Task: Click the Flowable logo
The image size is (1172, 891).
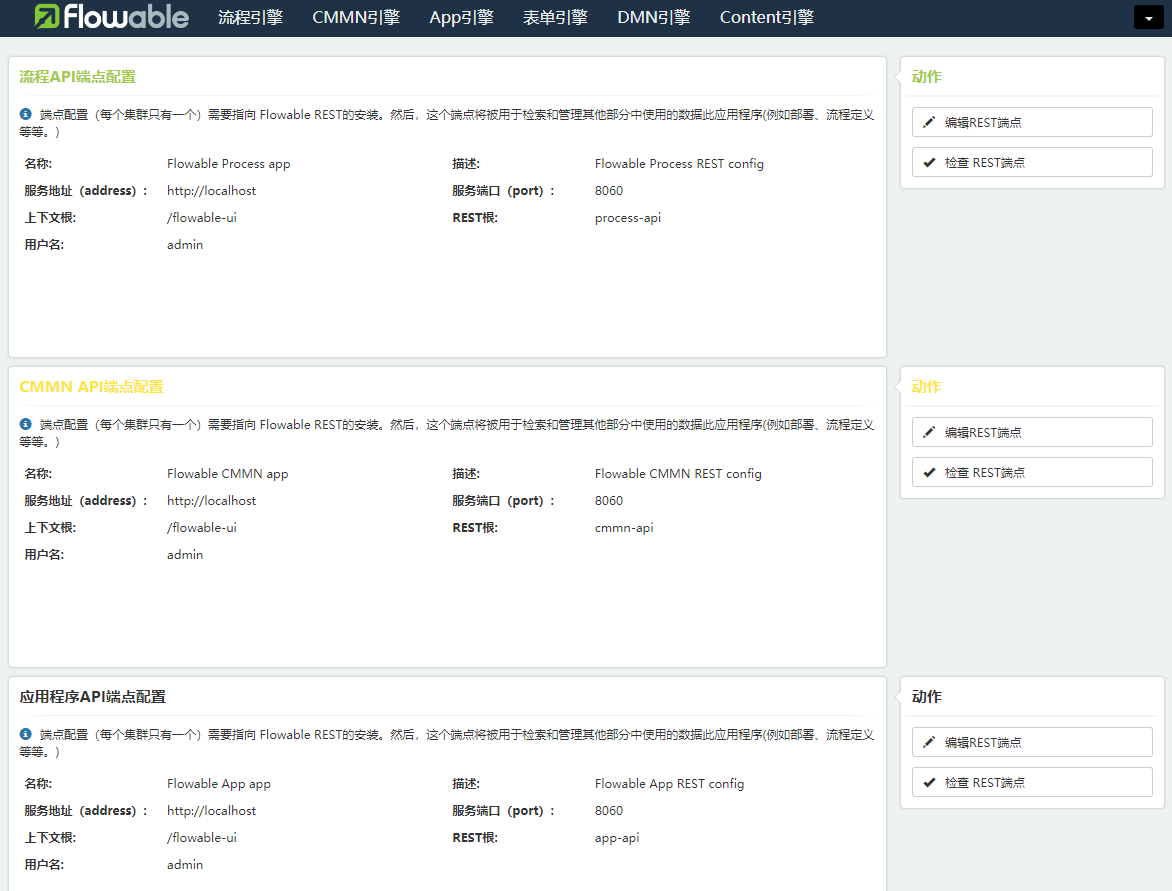Action: [111, 17]
